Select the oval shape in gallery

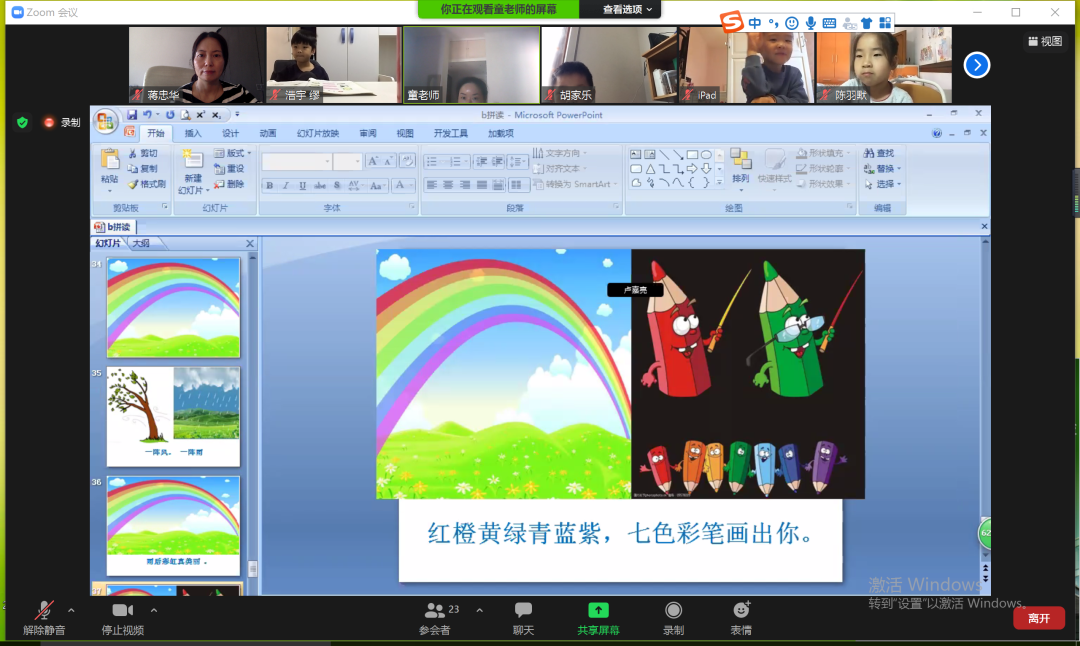coord(706,155)
